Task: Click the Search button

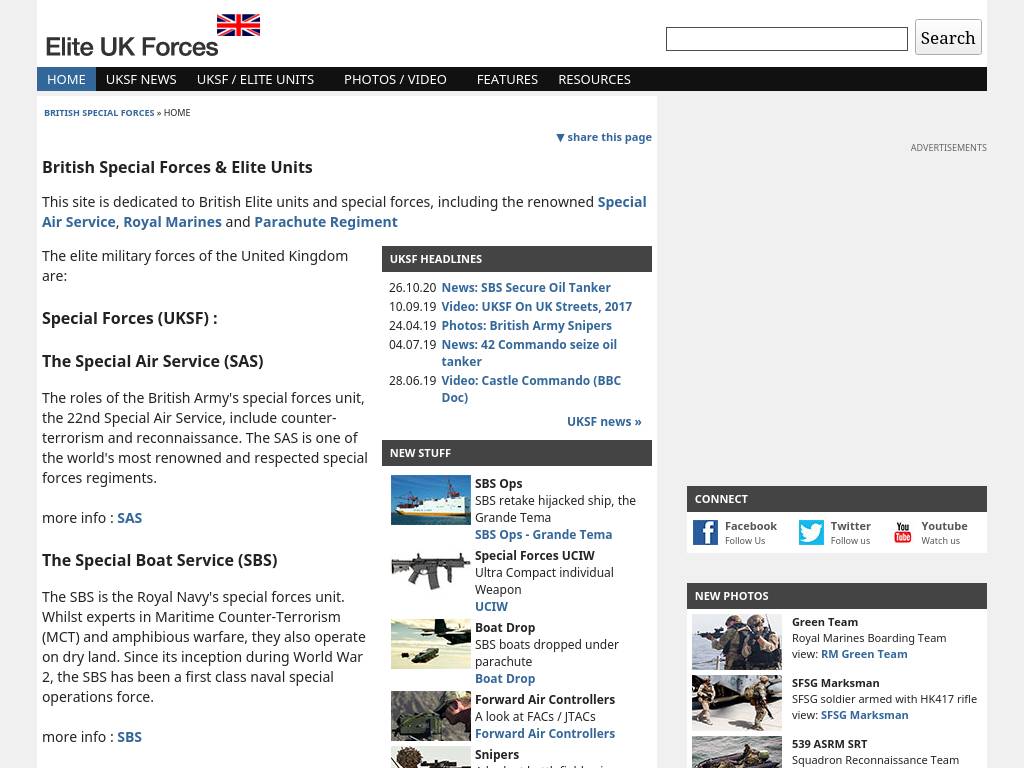Action: point(948,37)
